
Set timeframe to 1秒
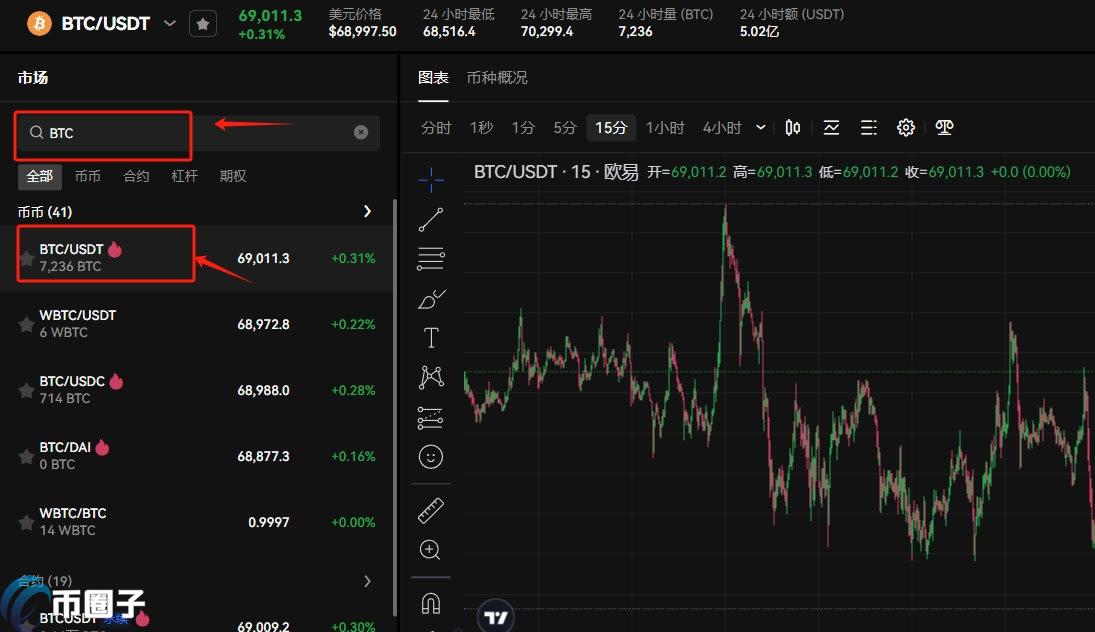coord(482,128)
